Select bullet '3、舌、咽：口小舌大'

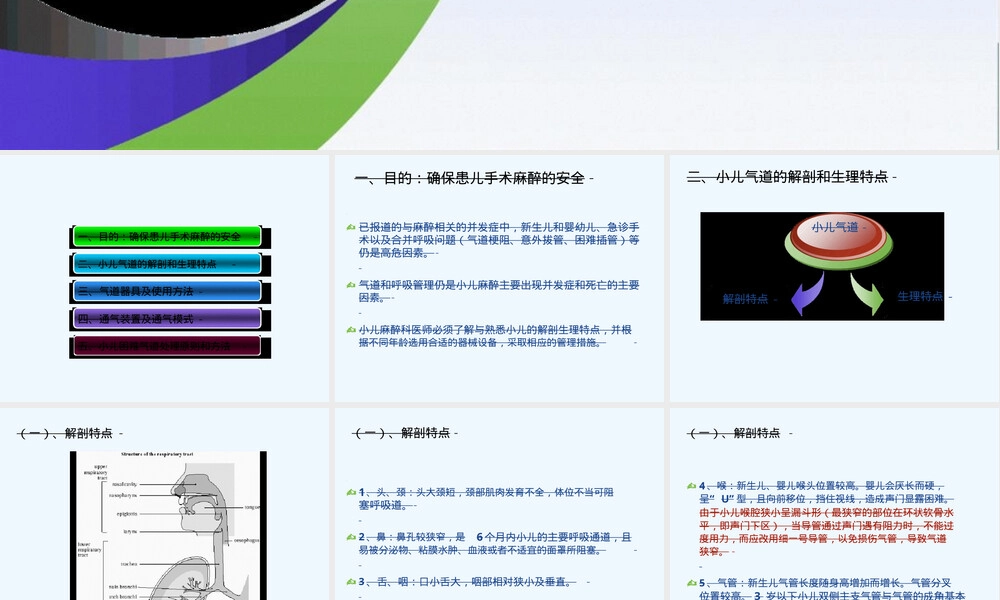[x=467, y=582]
